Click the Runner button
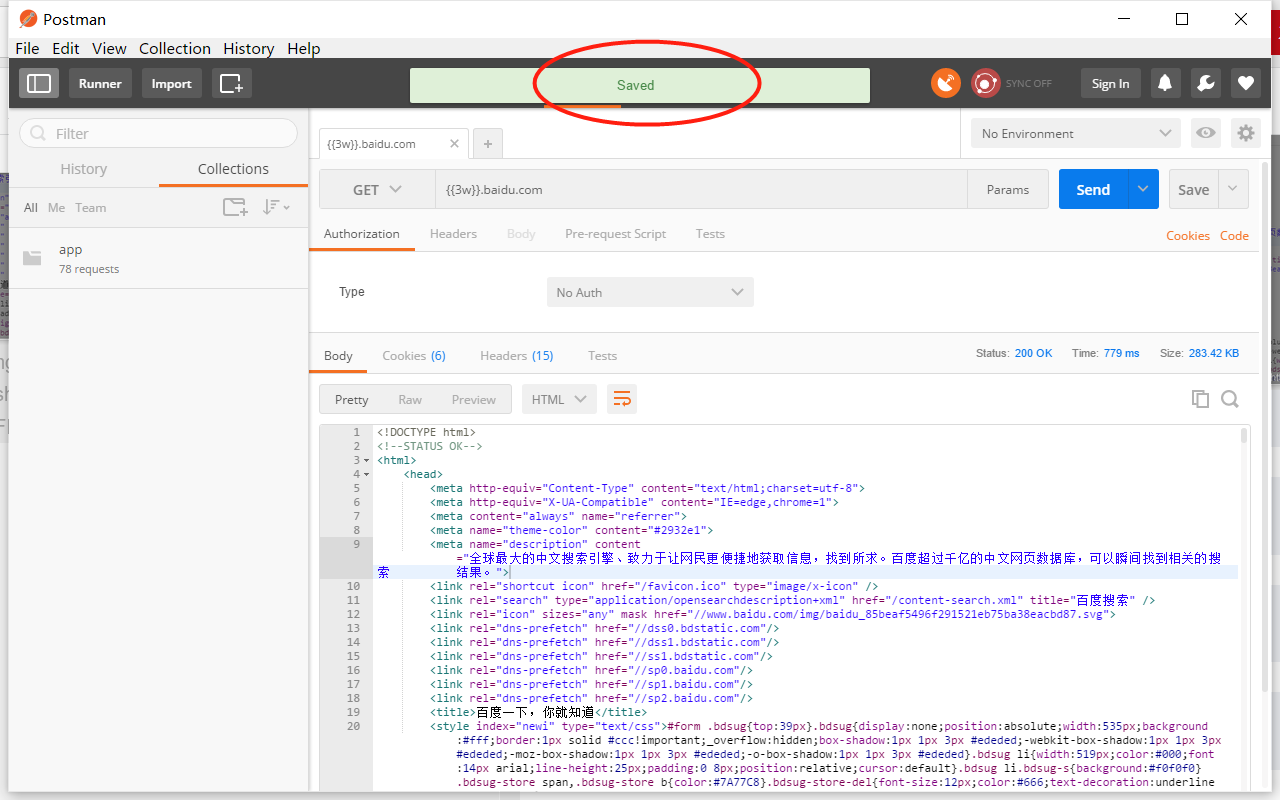 [100, 84]
